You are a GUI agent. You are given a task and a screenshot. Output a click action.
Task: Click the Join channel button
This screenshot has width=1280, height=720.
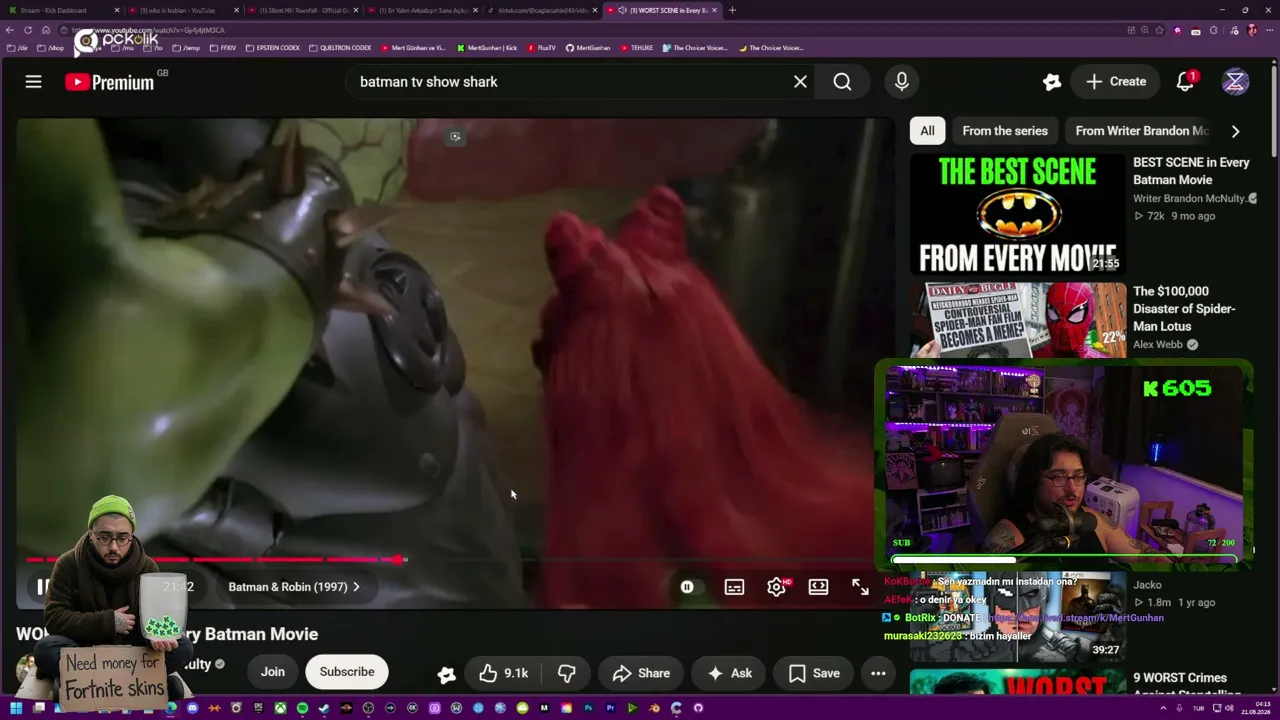(273, 672)
